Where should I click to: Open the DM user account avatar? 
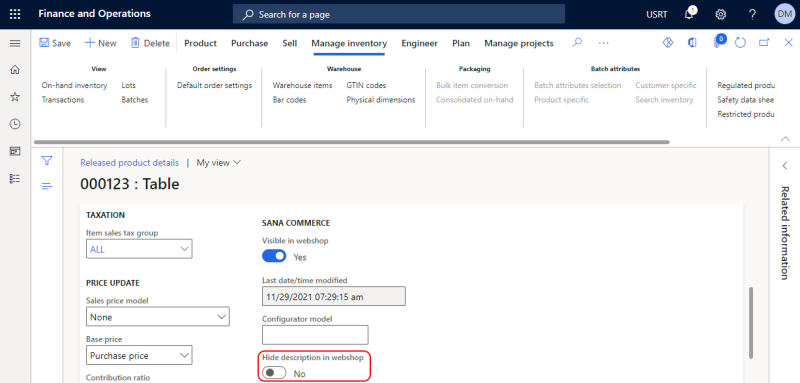[784, 14]
